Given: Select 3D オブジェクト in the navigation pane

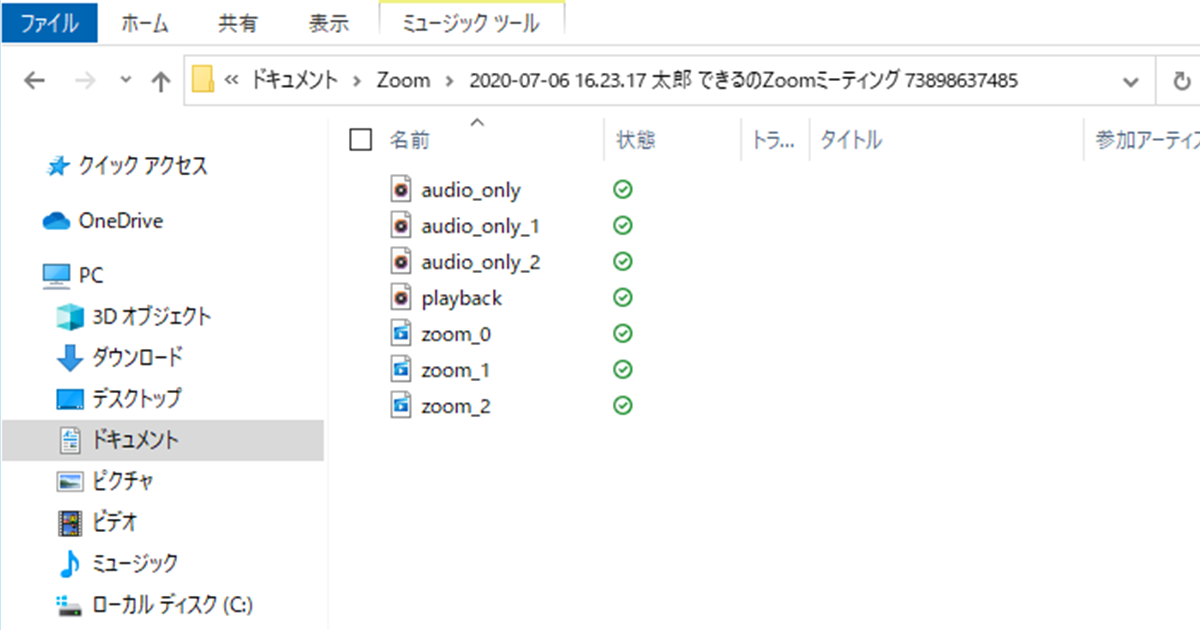Looking at the screenshot, I should [x=152, y=317].
